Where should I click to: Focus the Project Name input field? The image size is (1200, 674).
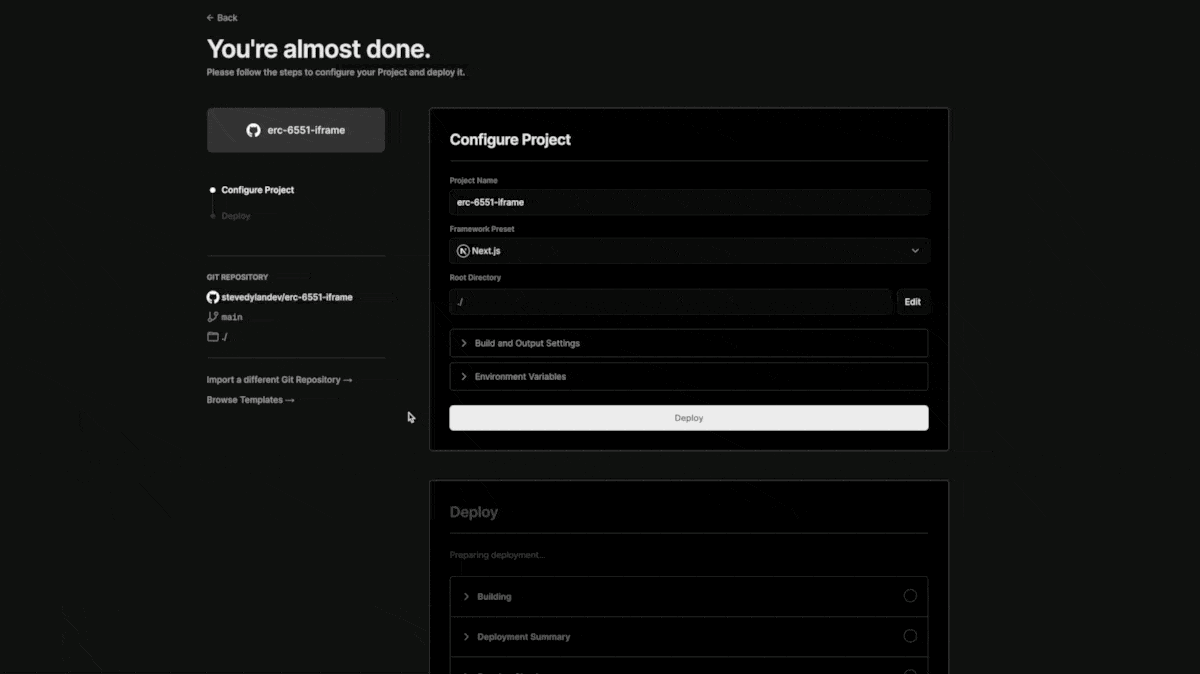tap(689, 202)
